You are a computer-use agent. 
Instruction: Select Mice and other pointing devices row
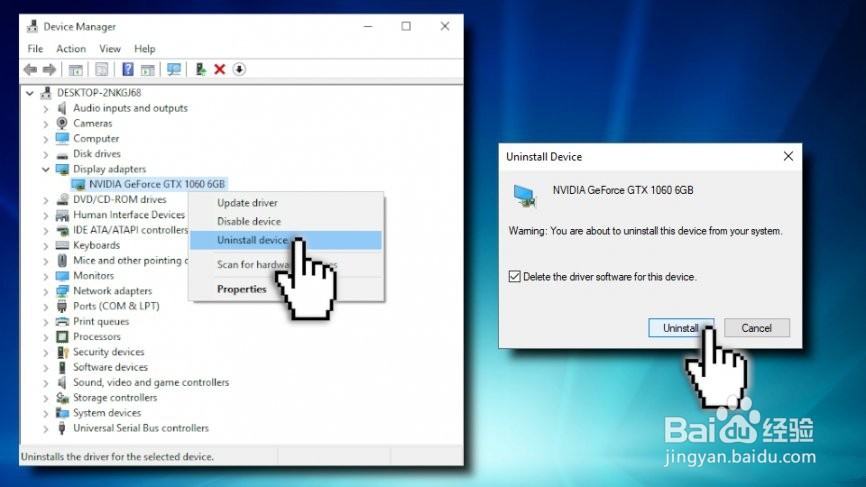click(130, 260)
